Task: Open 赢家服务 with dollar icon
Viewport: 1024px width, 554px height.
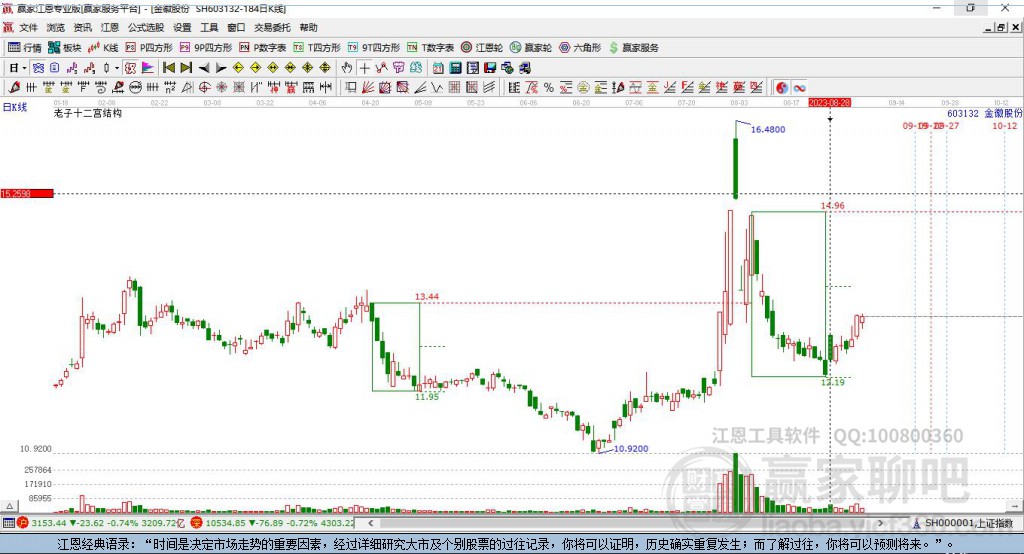Action: (633, 48)
